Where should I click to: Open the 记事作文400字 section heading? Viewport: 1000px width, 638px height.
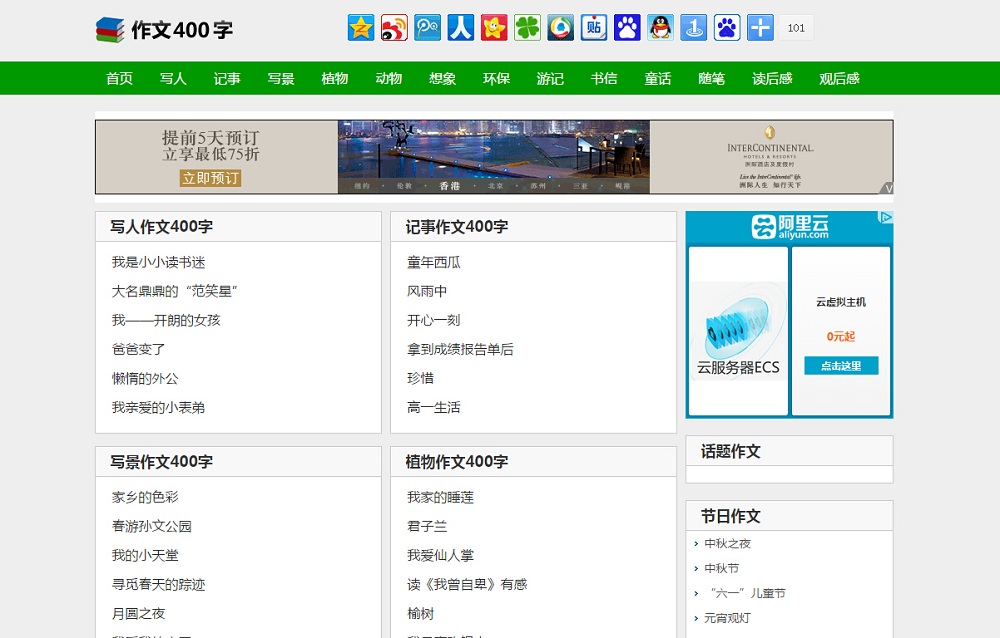click(457, 226)
